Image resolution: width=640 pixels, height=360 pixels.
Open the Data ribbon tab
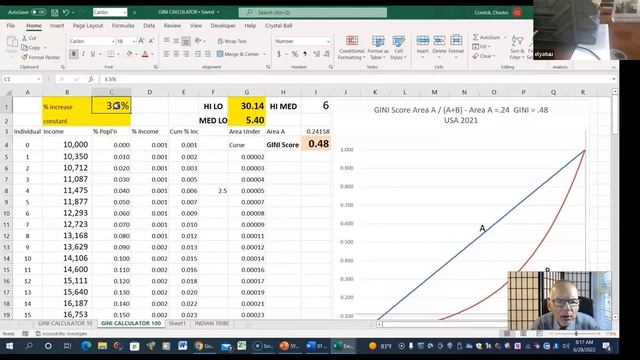[149, 25]
